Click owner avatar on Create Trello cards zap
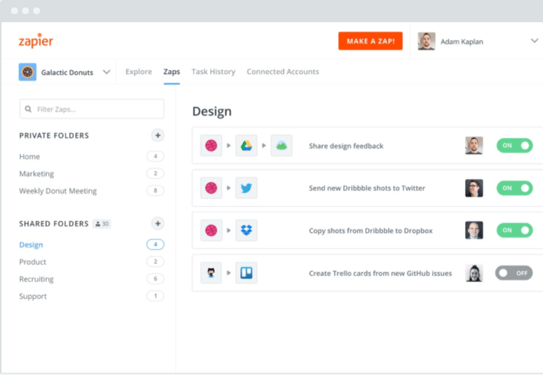 pyautogui.click(x=474, y=273)
